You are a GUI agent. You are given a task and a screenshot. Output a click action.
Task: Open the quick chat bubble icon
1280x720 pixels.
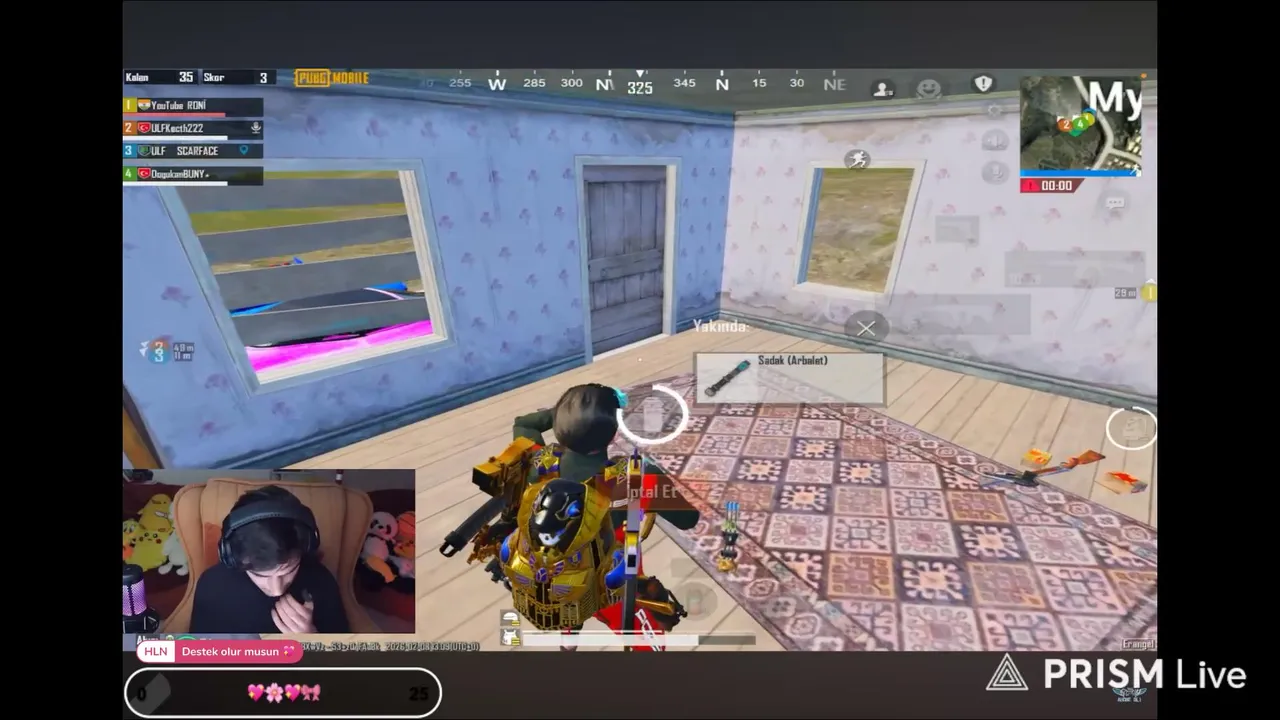[1115, 202]
